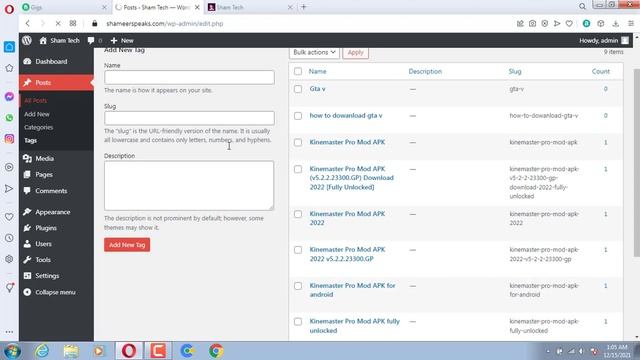Focus the tag Name field
The image size is (640, 360).
(x=189, y=77)
